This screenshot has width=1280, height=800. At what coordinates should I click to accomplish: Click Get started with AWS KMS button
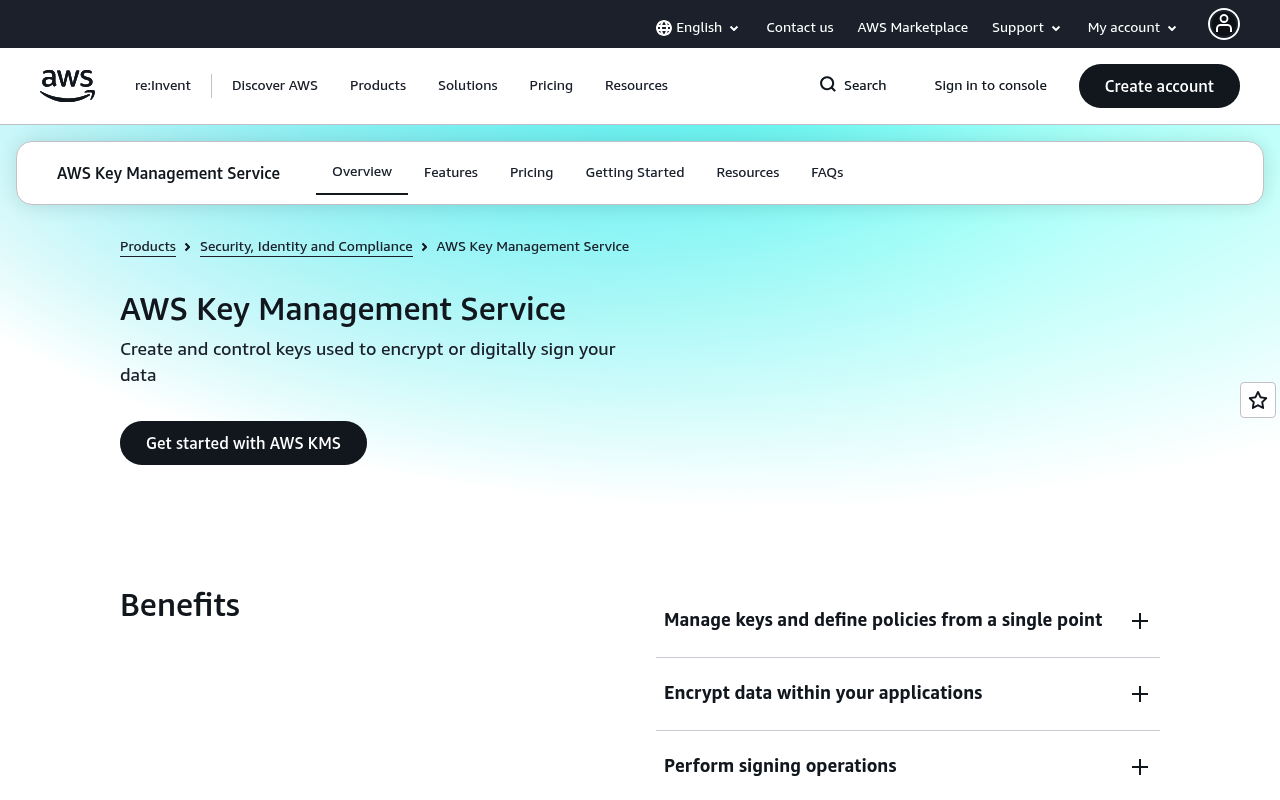[243, 443]
